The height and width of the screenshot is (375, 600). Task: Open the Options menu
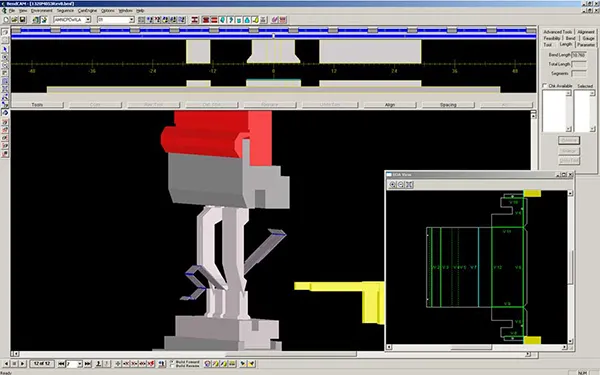108,11
